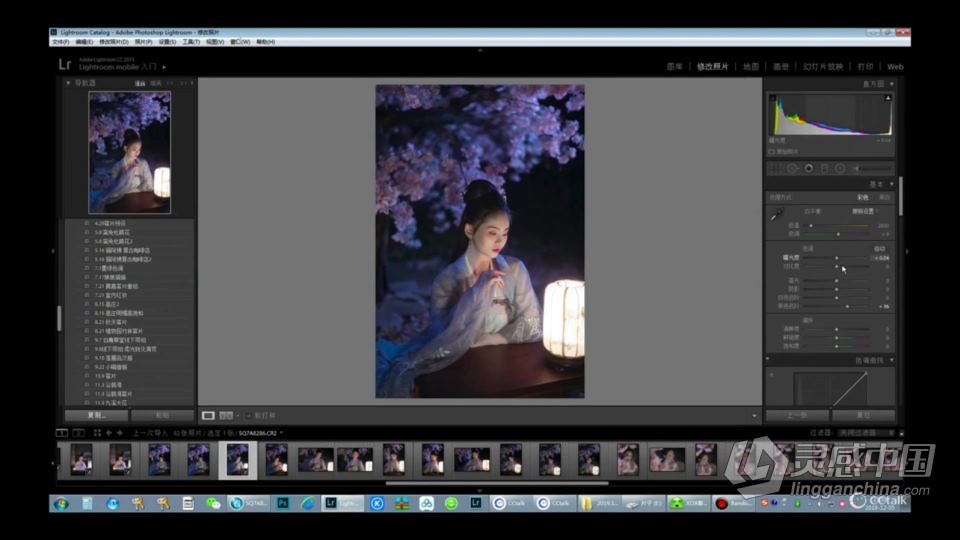Collapse the 色调曲线 tone curve panel
960x540 pixels.
891,361
